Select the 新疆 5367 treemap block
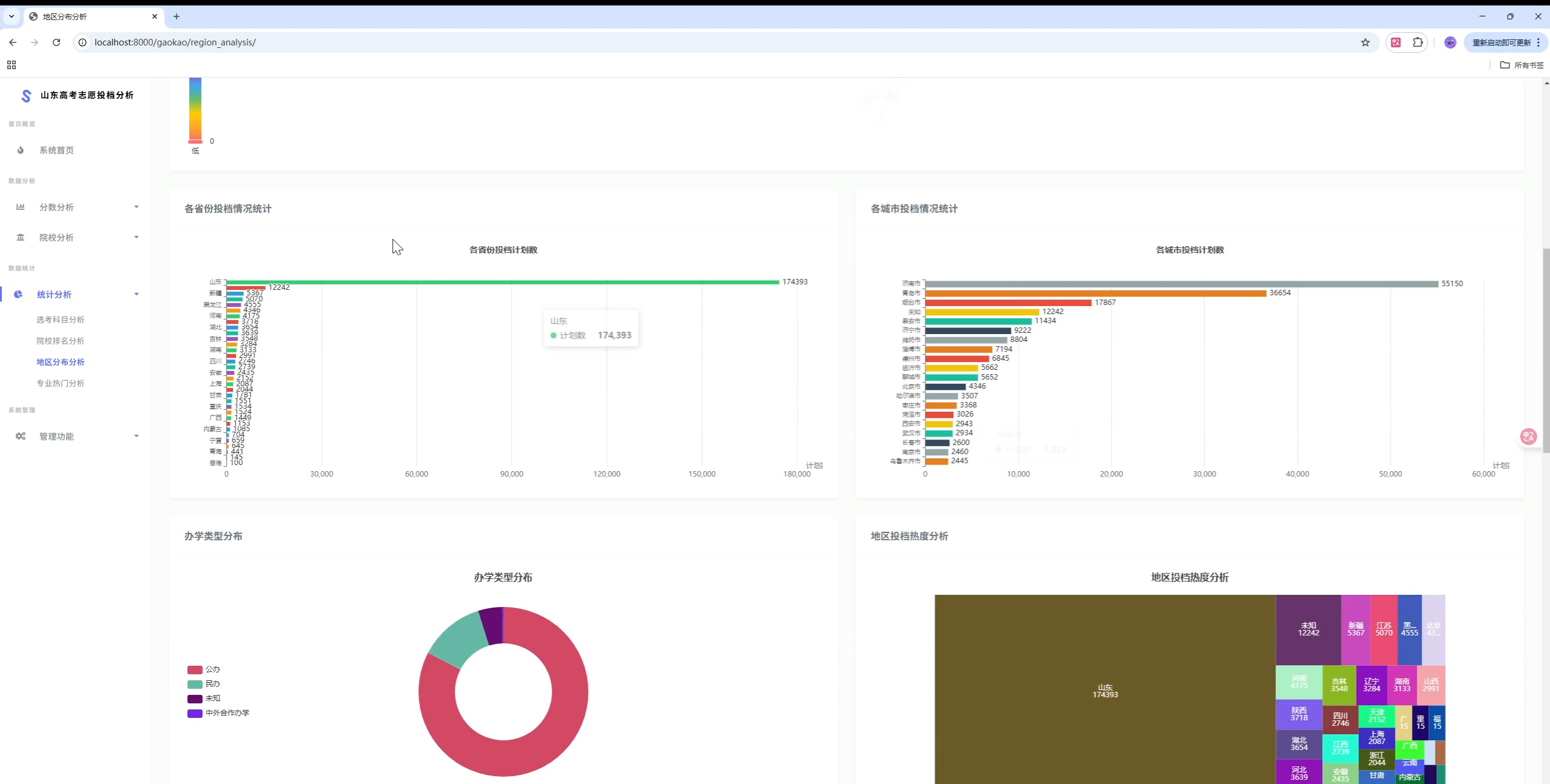The width and height of the screenshot is (1550, 784). 1355,630
